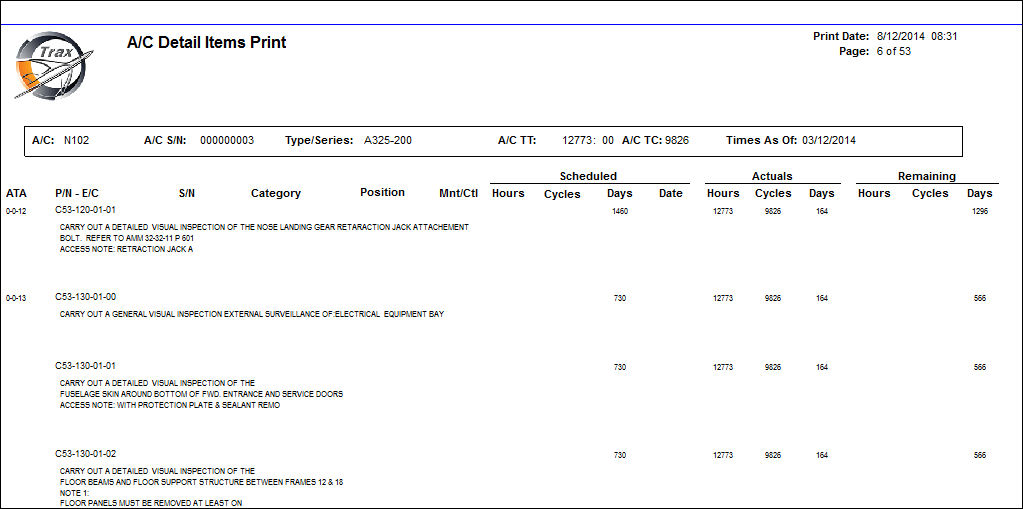Click the protection plate & sealant access note
This screenshot has height=509, width=1023.
pos(170,405)
